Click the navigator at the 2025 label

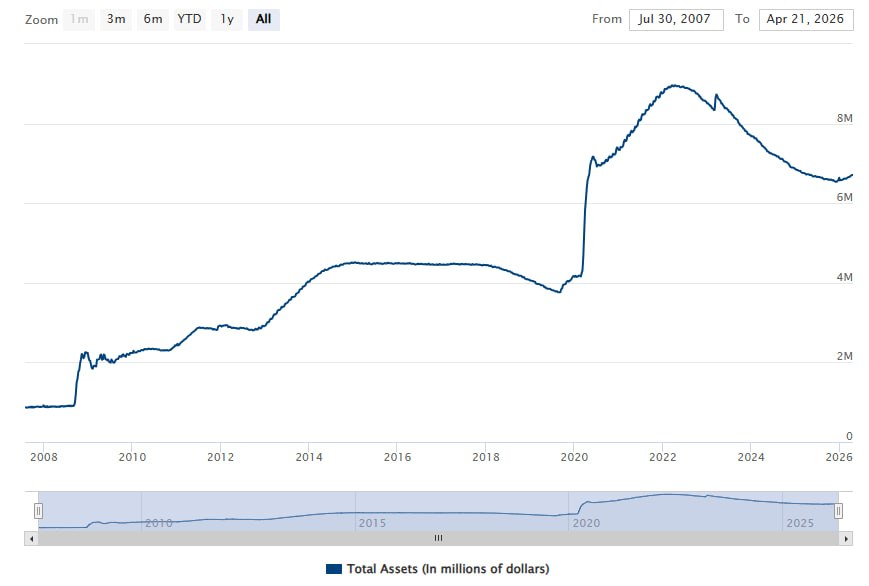tap(800, 522)
